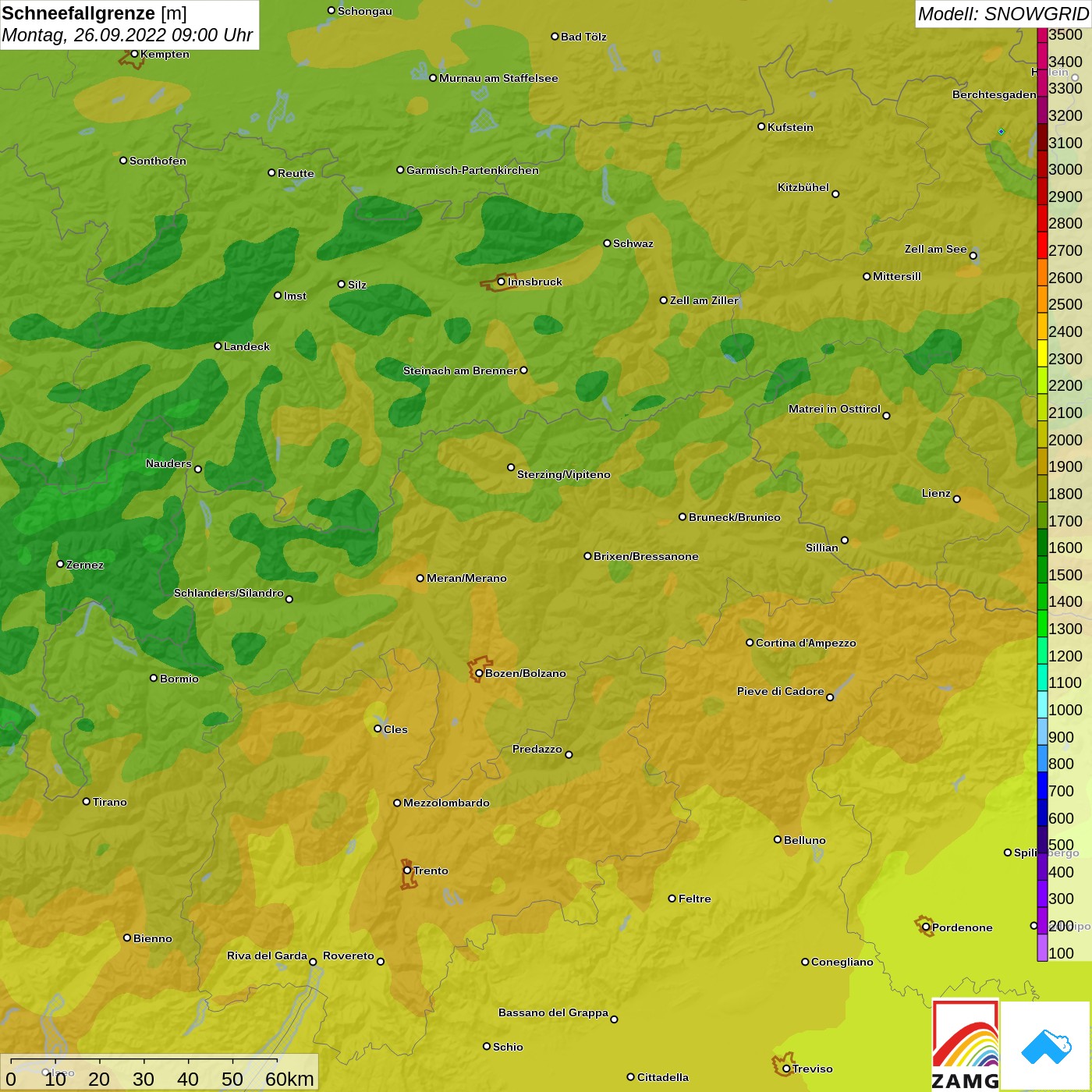
Task: Click the 2300 yellow legend swatch
Action: click(x=1042, y=353)
